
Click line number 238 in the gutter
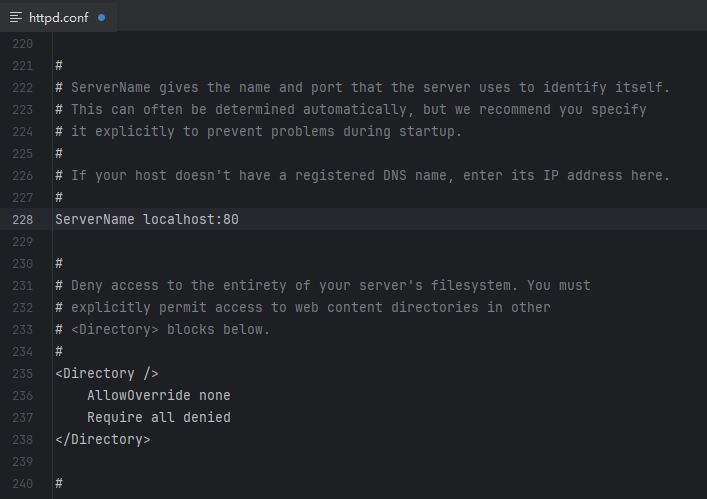[23, 439]
